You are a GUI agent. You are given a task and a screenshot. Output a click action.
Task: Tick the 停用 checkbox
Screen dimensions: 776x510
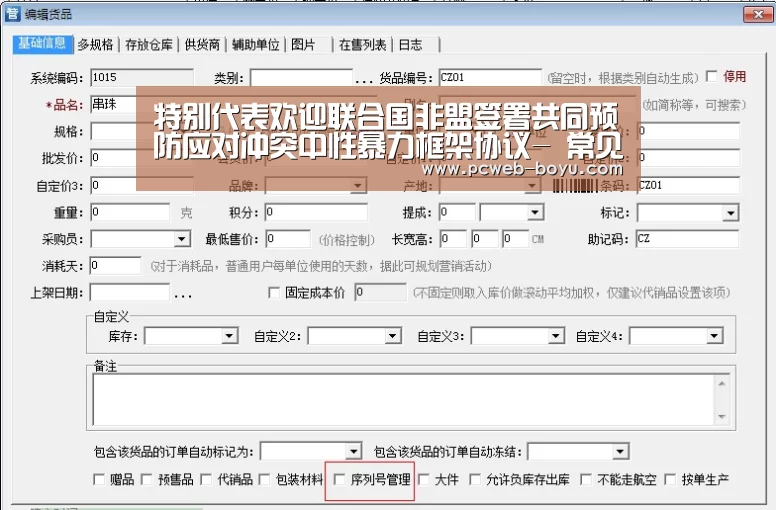pos(712,77)
